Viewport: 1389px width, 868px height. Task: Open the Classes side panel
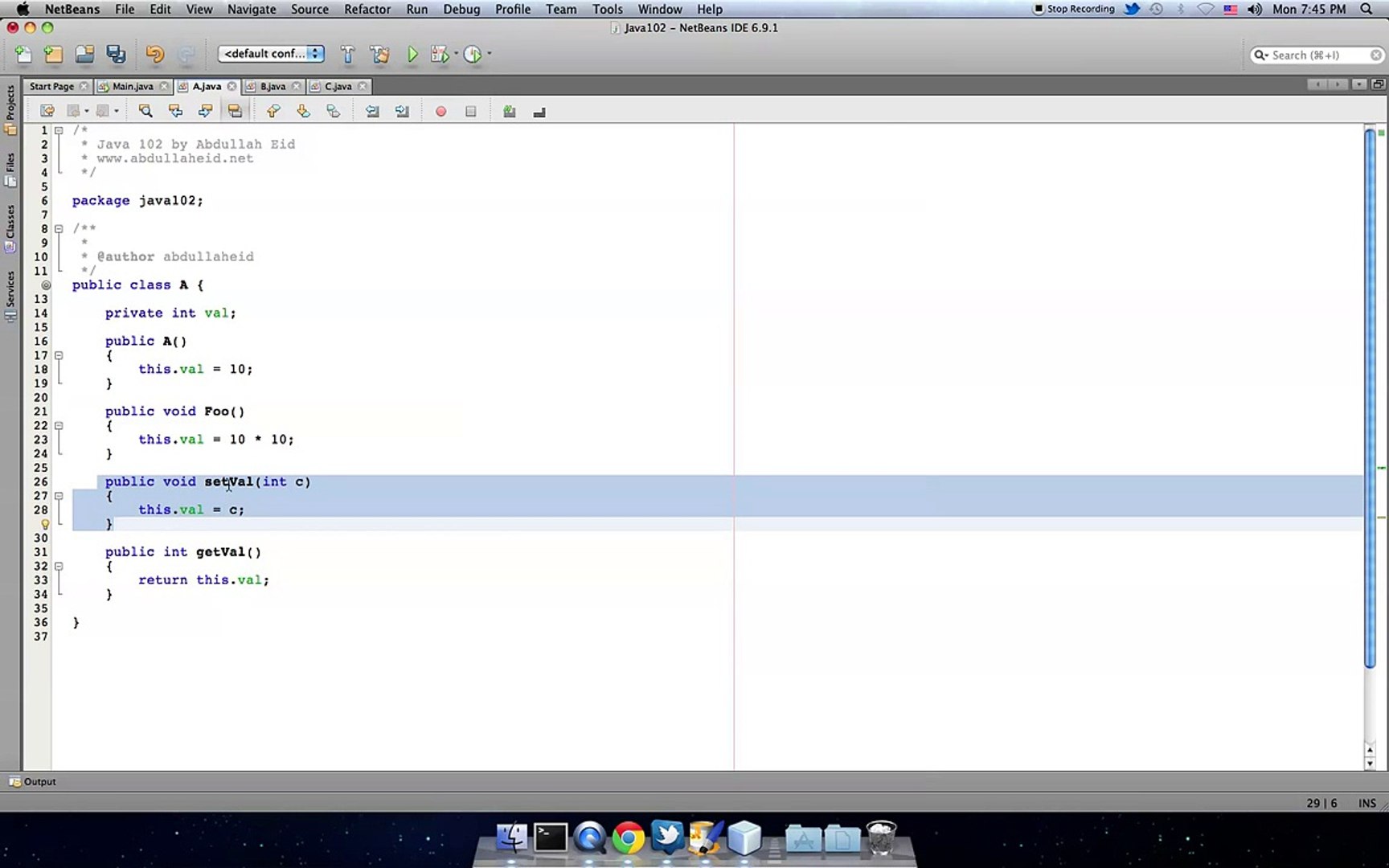[x=10, y=228]
